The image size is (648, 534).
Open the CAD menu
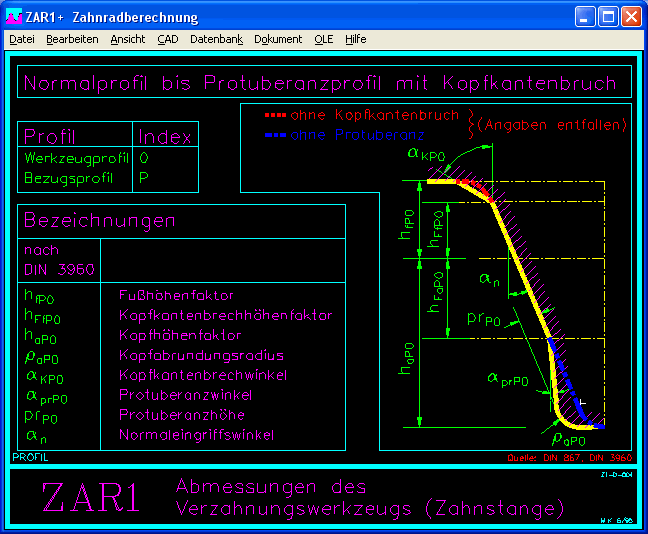(168, 39)
